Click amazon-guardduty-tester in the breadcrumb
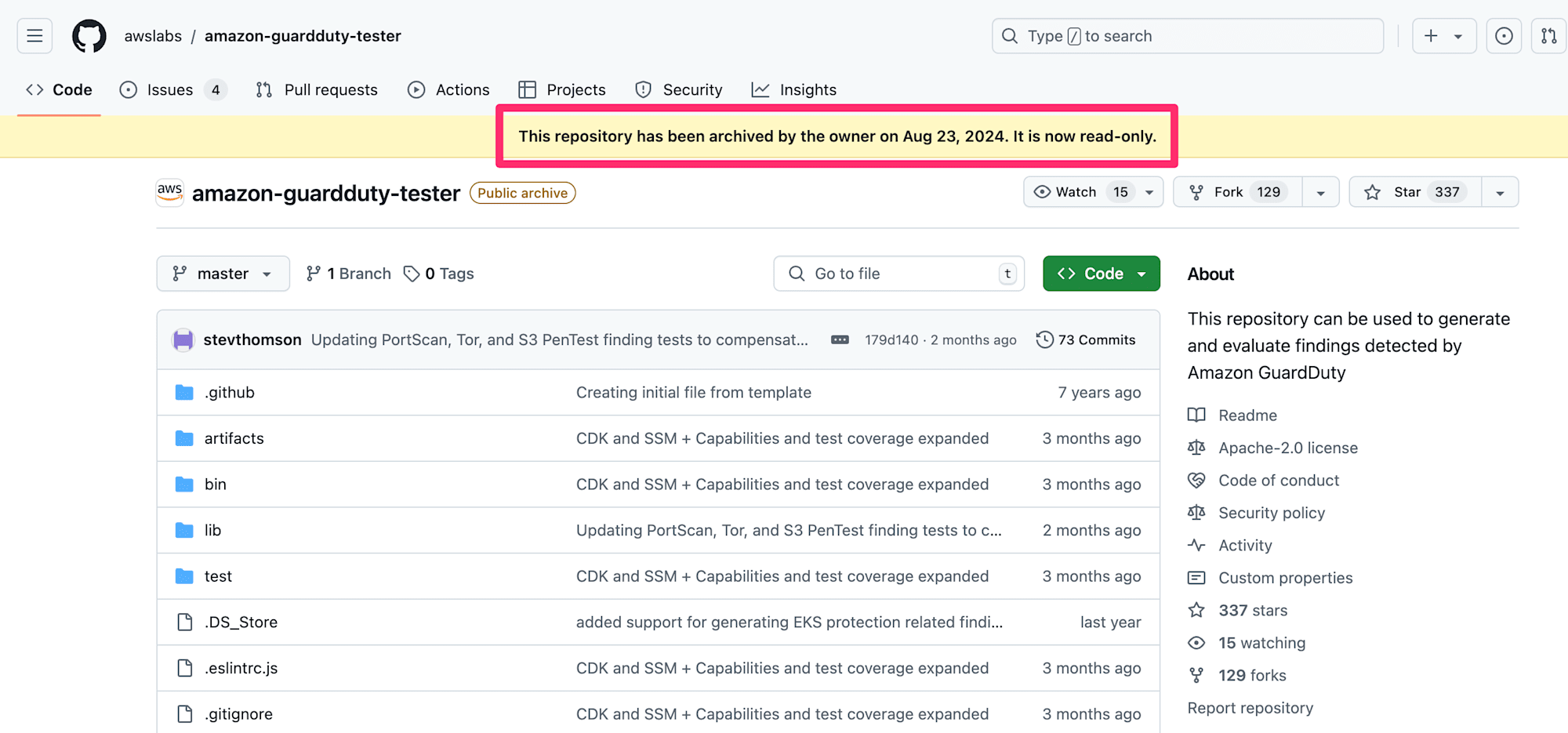1568x733 pixels. [x=303, y=36]
